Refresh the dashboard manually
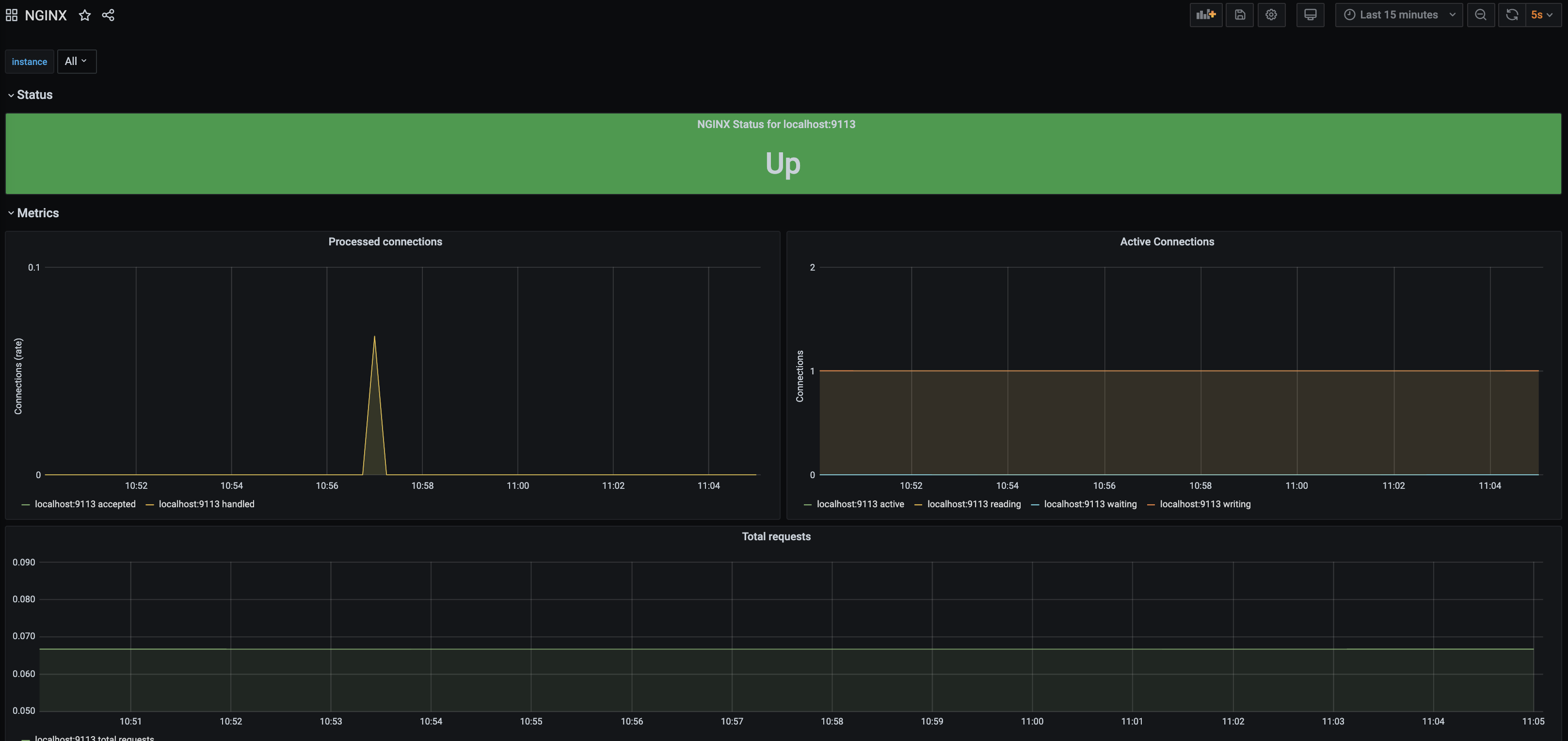 1511,14
